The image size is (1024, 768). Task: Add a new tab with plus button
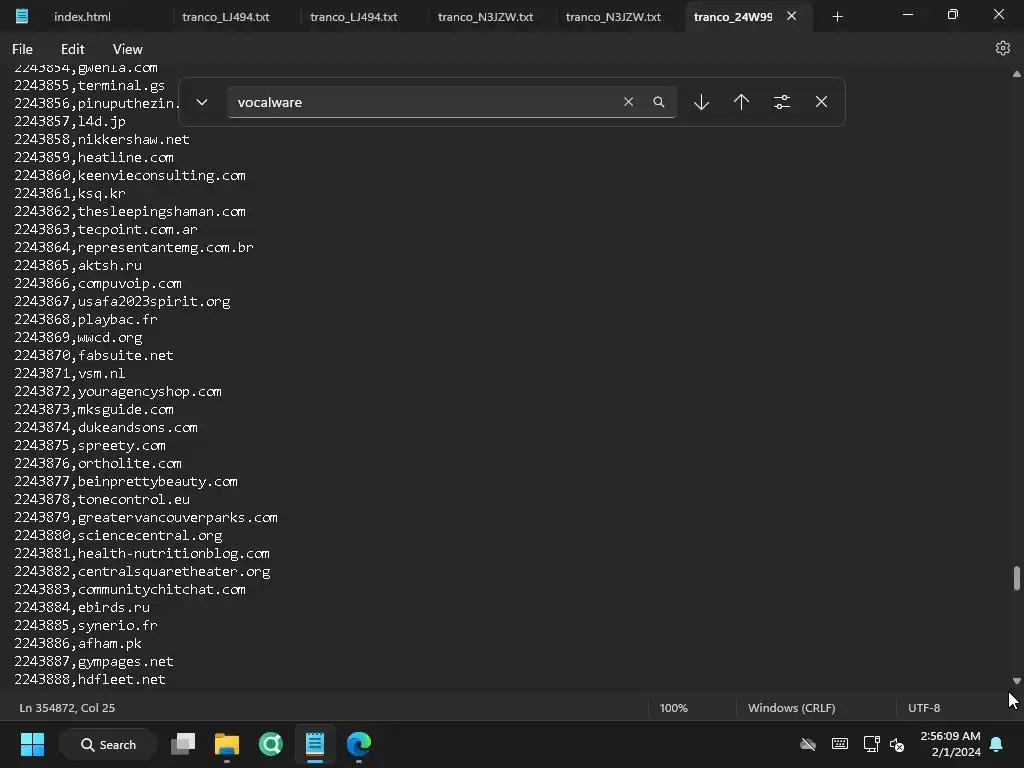(837, 17)
